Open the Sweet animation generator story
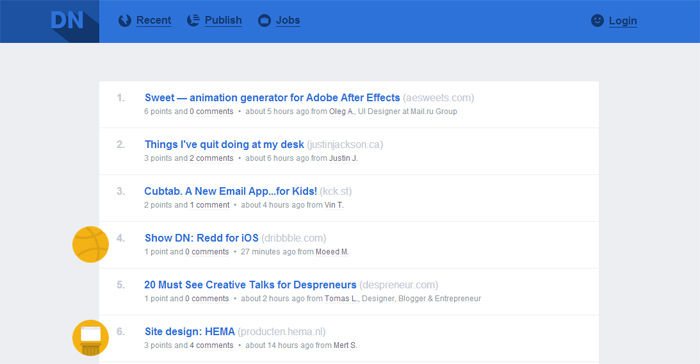This screenshot has width=700, height=364. click(x=272, y=98)
